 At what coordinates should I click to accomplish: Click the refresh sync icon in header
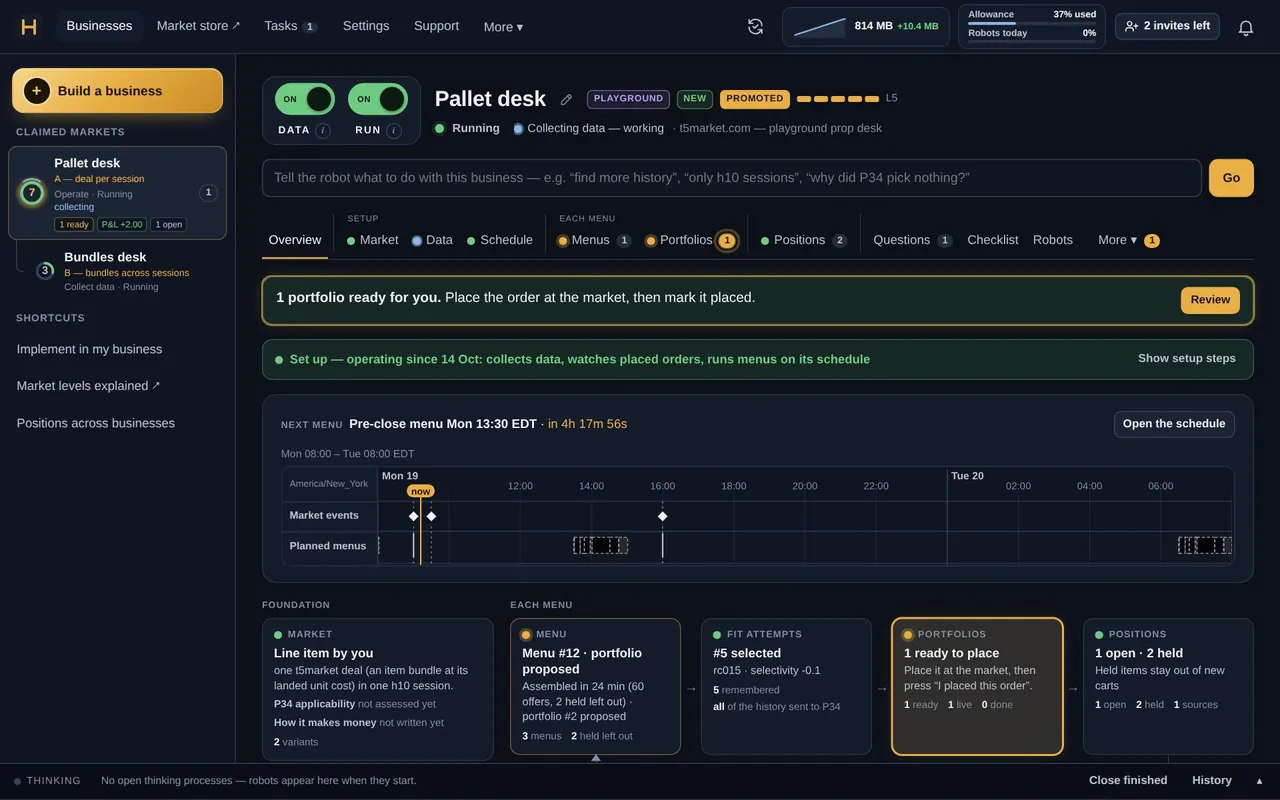756,27
